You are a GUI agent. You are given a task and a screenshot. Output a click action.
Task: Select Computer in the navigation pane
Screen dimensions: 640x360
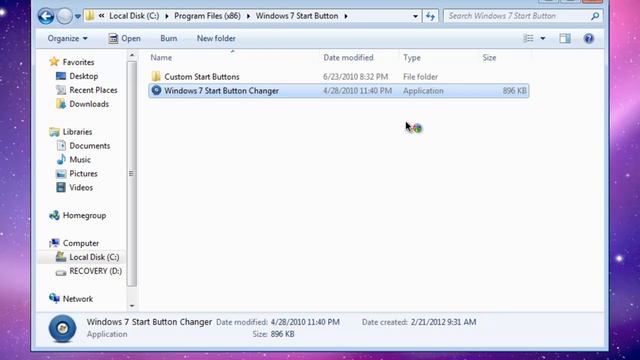[81, 243]
